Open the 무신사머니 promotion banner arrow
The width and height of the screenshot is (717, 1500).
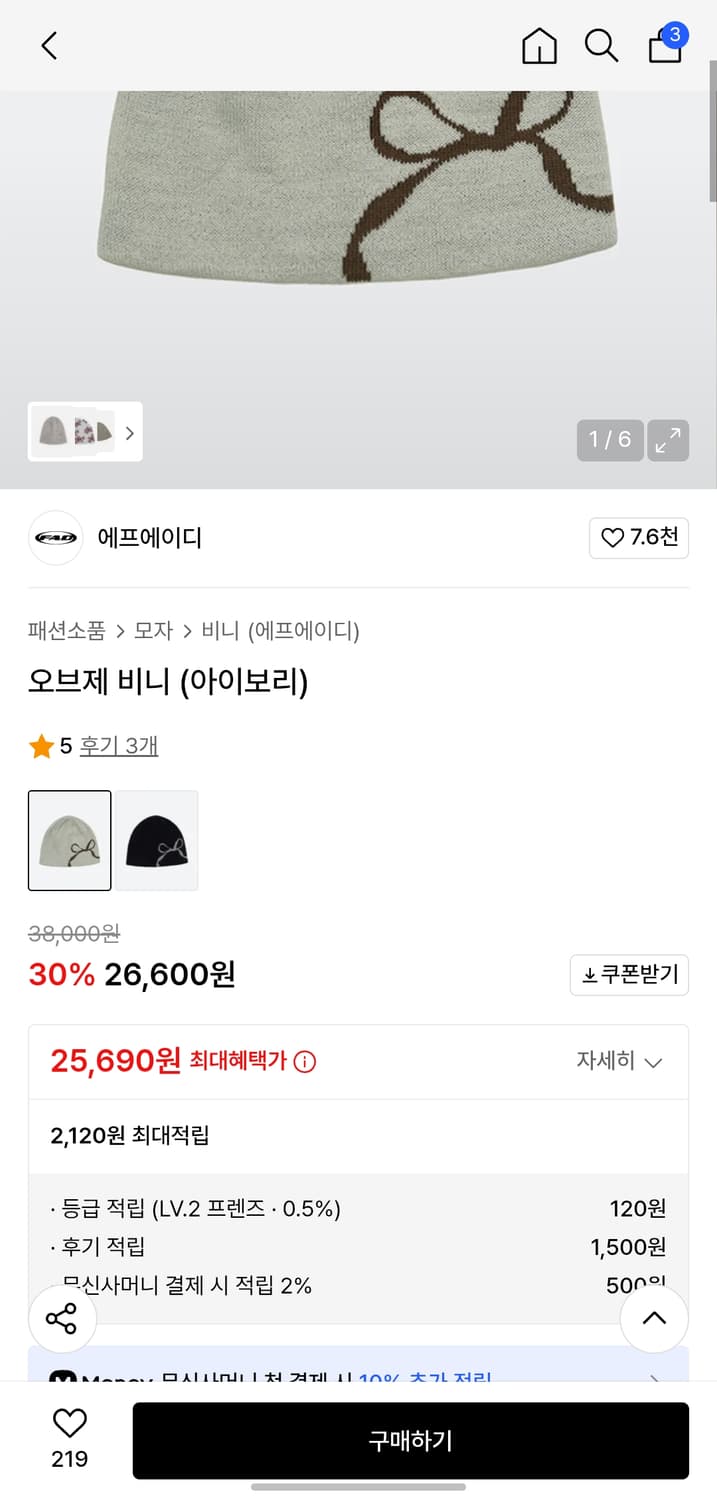[x=655, y=1378]
